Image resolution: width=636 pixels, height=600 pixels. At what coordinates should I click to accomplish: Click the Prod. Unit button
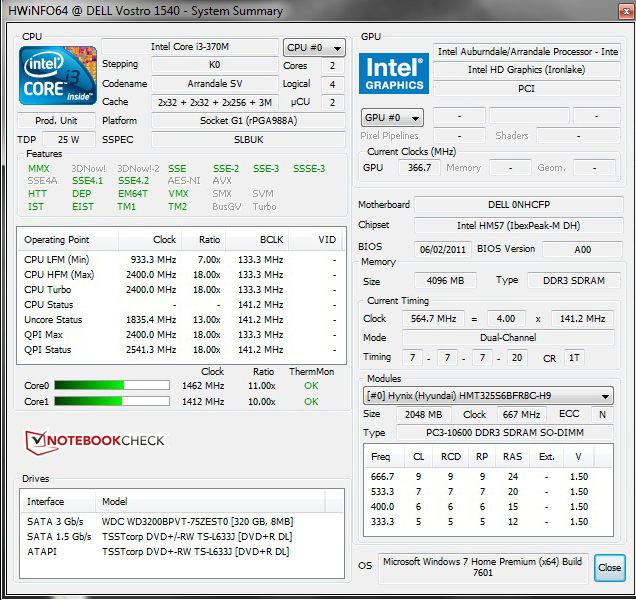(x=56, y=120)
